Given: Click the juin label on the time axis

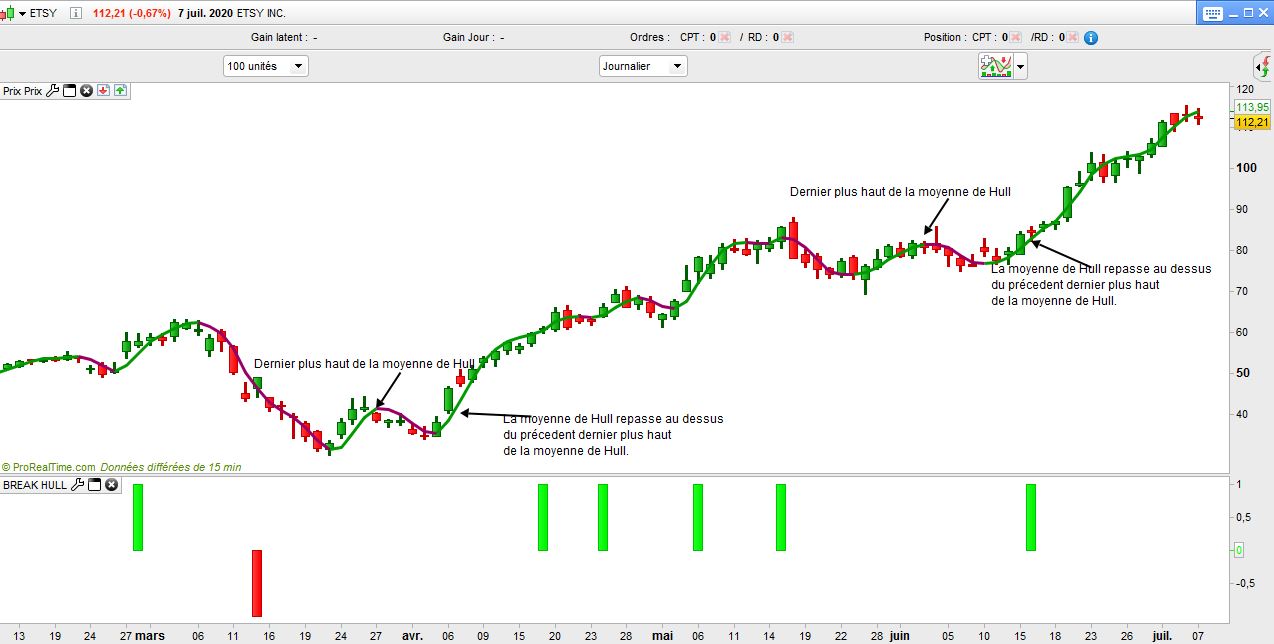Looking at the screenshot, I should click(x=900, y=635).
